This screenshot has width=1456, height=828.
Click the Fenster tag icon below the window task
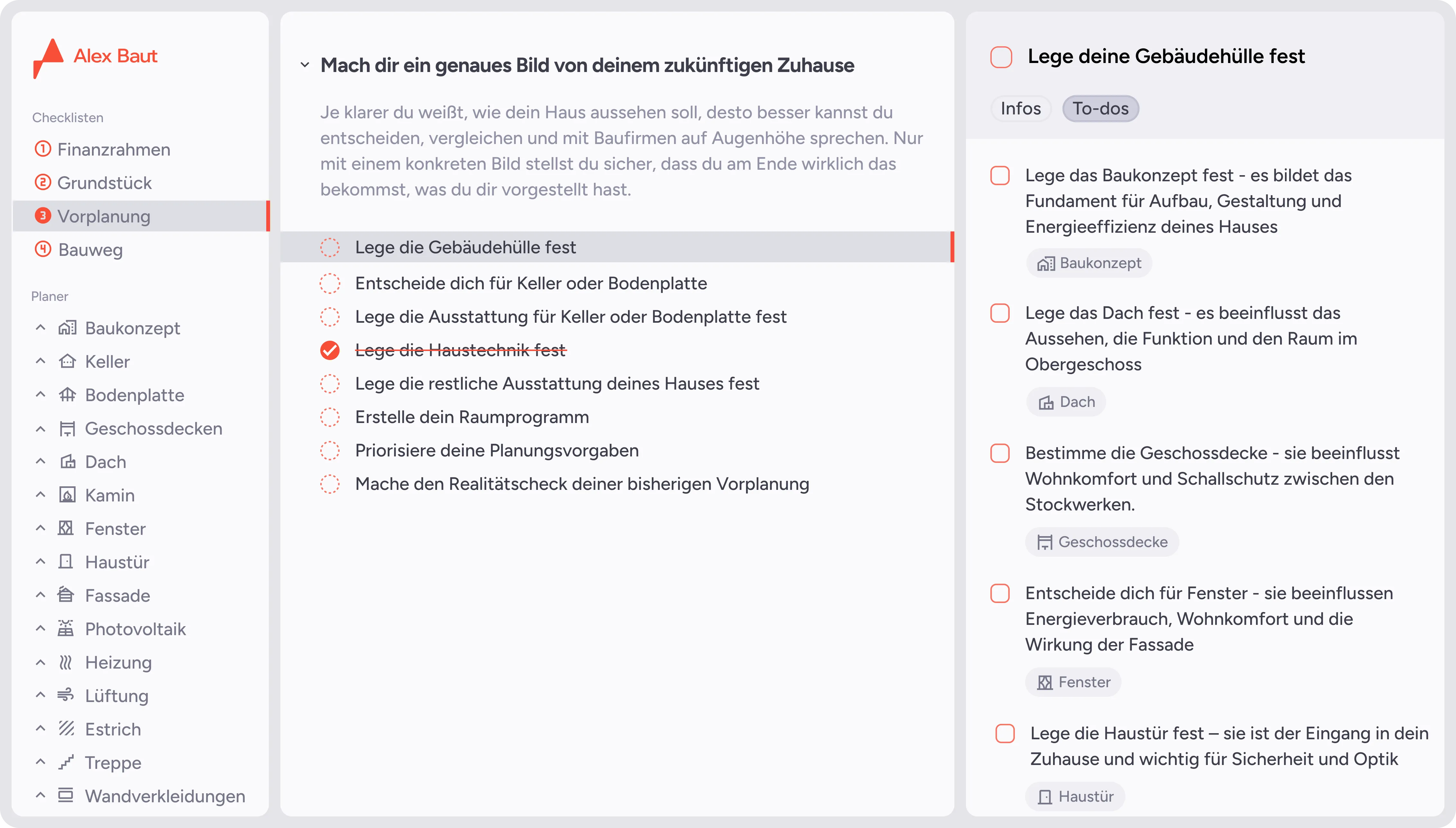pyautogui.click(x=1045, y=682)
